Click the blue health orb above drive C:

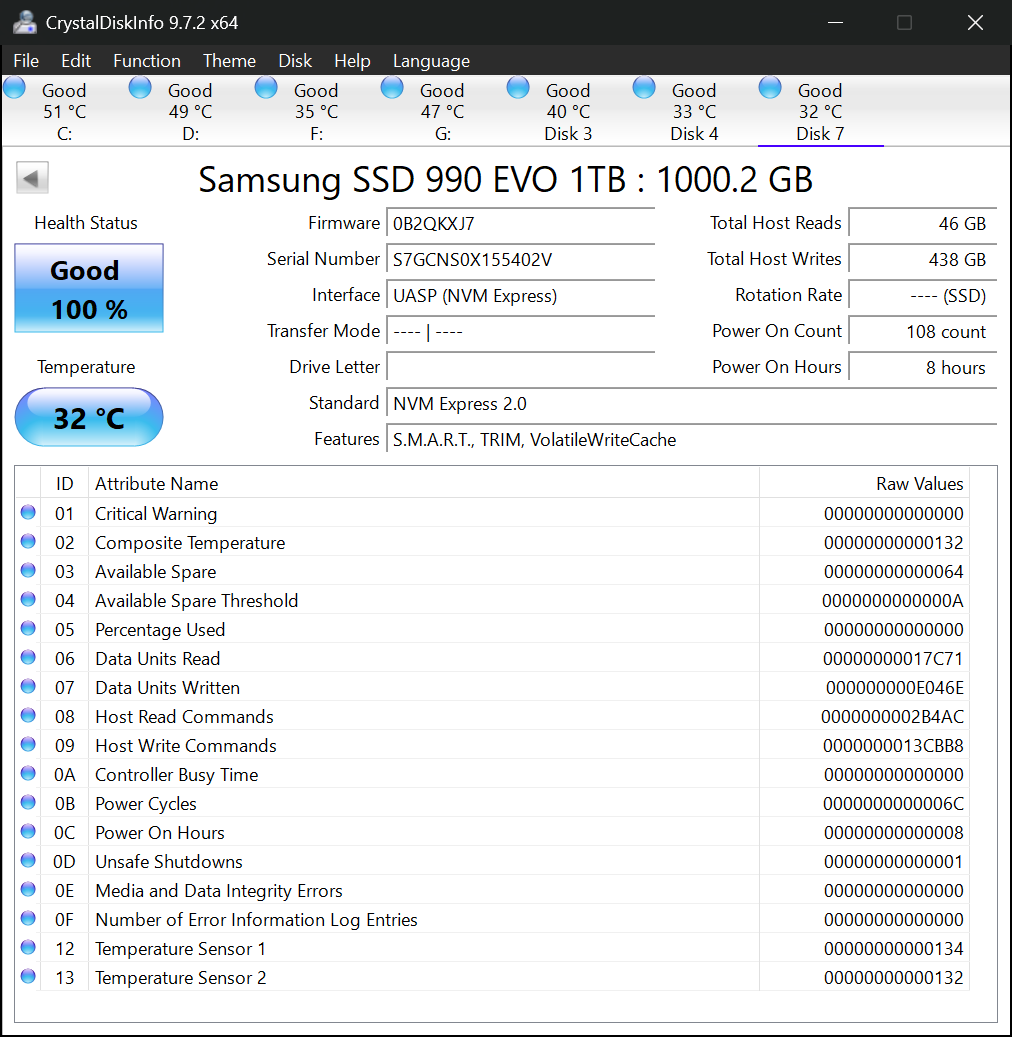pos(14,88)
